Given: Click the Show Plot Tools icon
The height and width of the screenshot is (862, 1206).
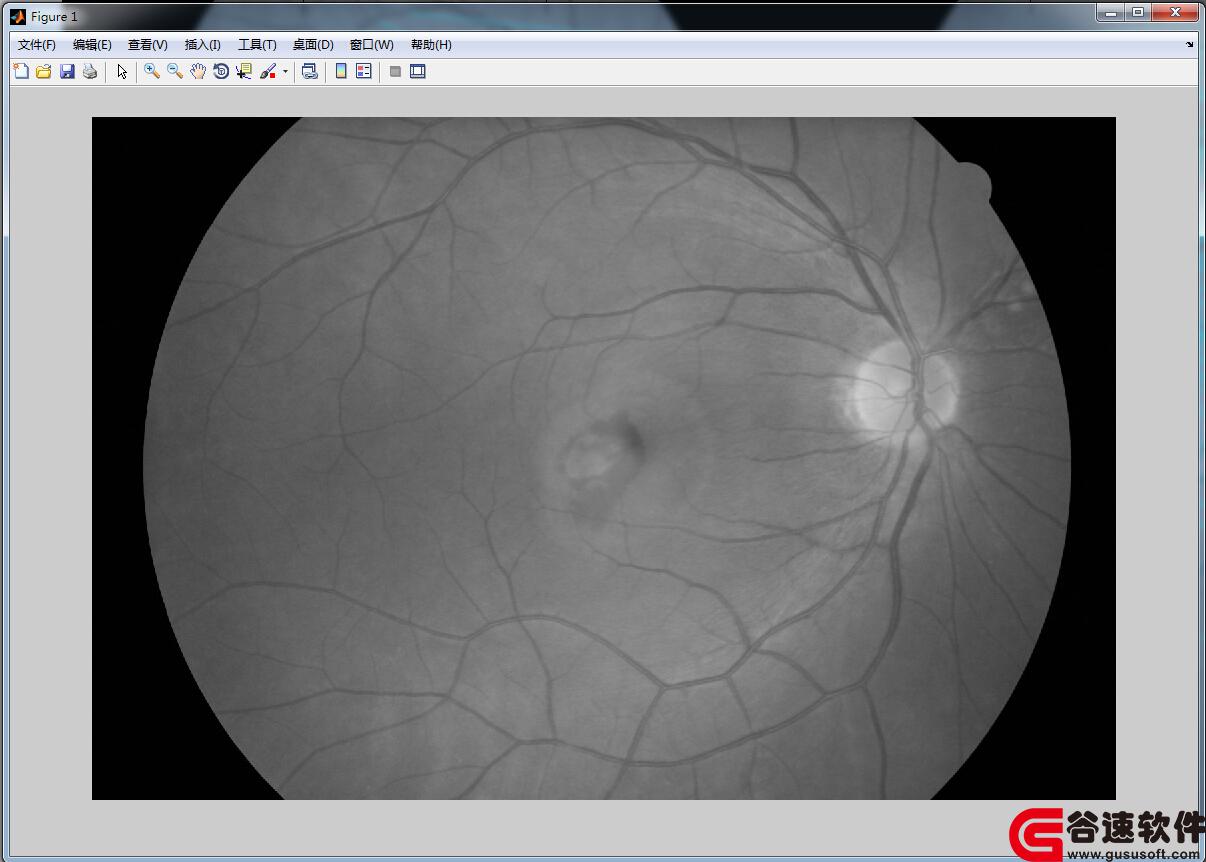Looking at the screenshot, I should coord(418,71).
